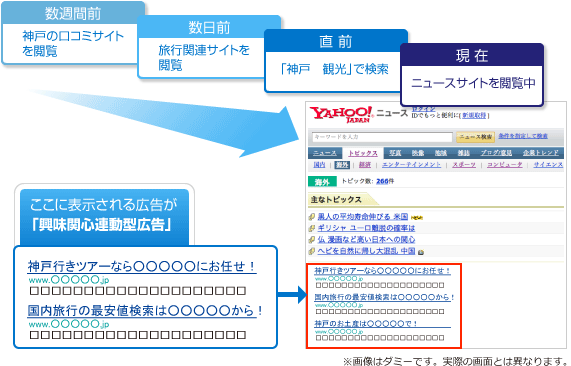Image resolution: width=571 pixels, height=366 pixels.
Task: Select the 経済 category link
Action: (365, 165)
